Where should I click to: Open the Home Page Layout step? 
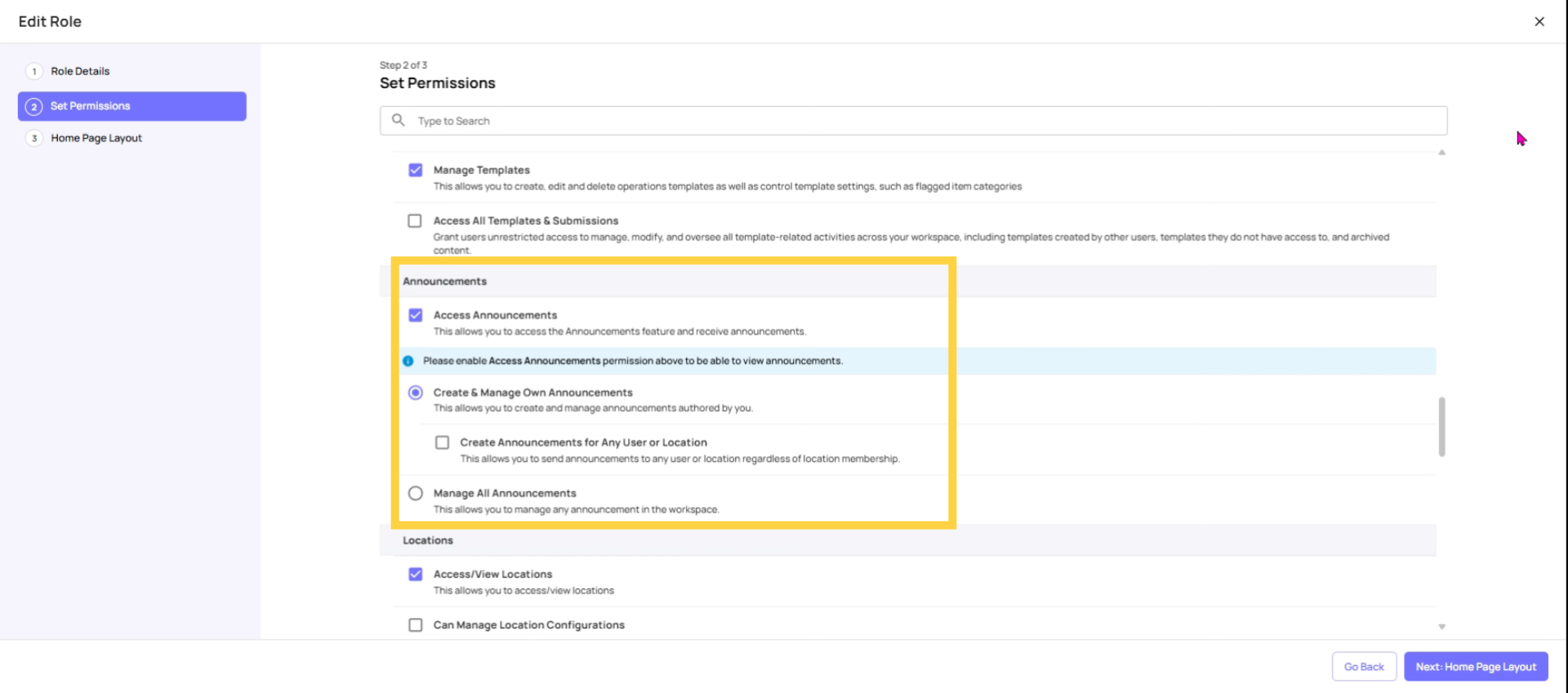pyautogui.click(x=96, y=138)
